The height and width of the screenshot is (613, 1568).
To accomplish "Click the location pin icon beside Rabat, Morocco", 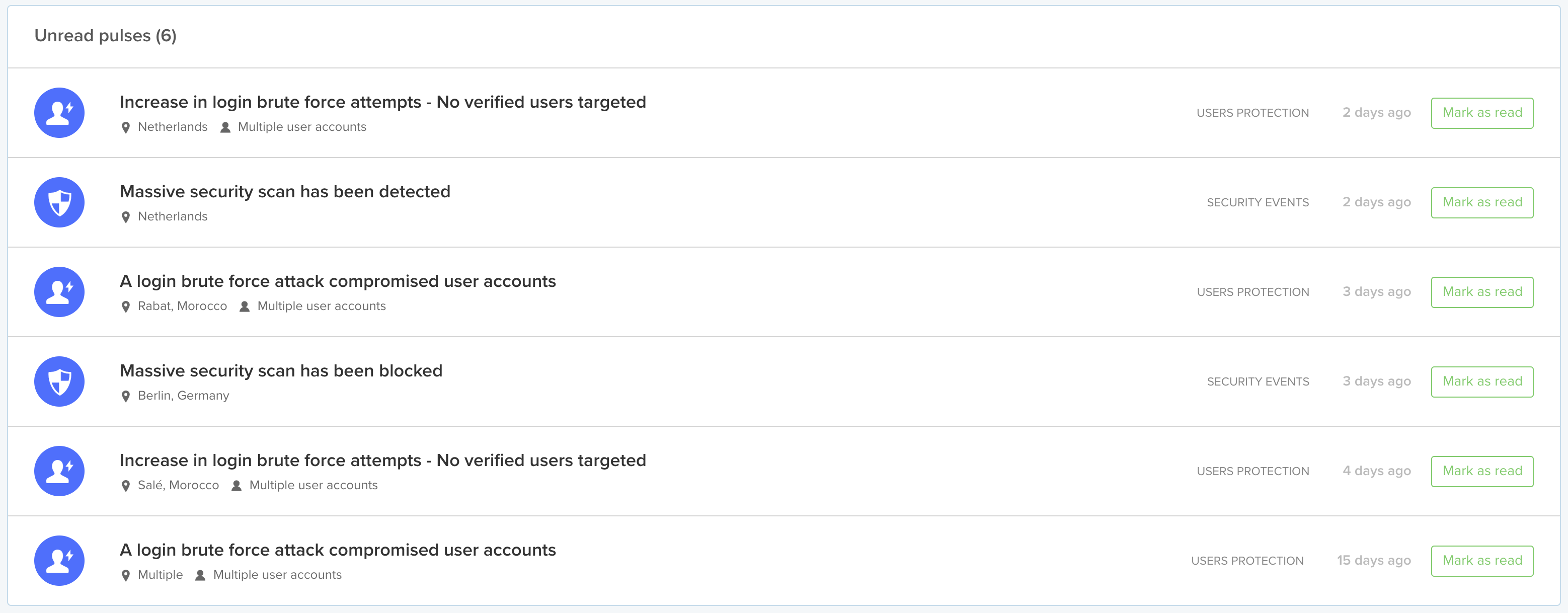I will (126, 307).
